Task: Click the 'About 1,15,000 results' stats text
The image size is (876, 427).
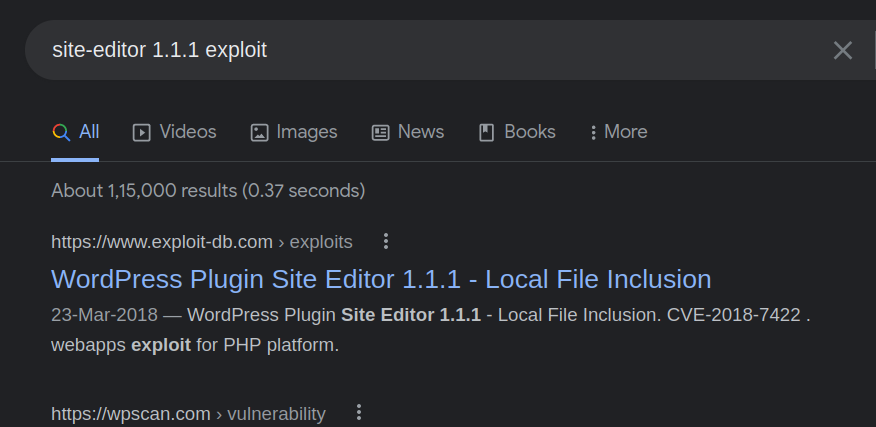Action: coord(208,190)
